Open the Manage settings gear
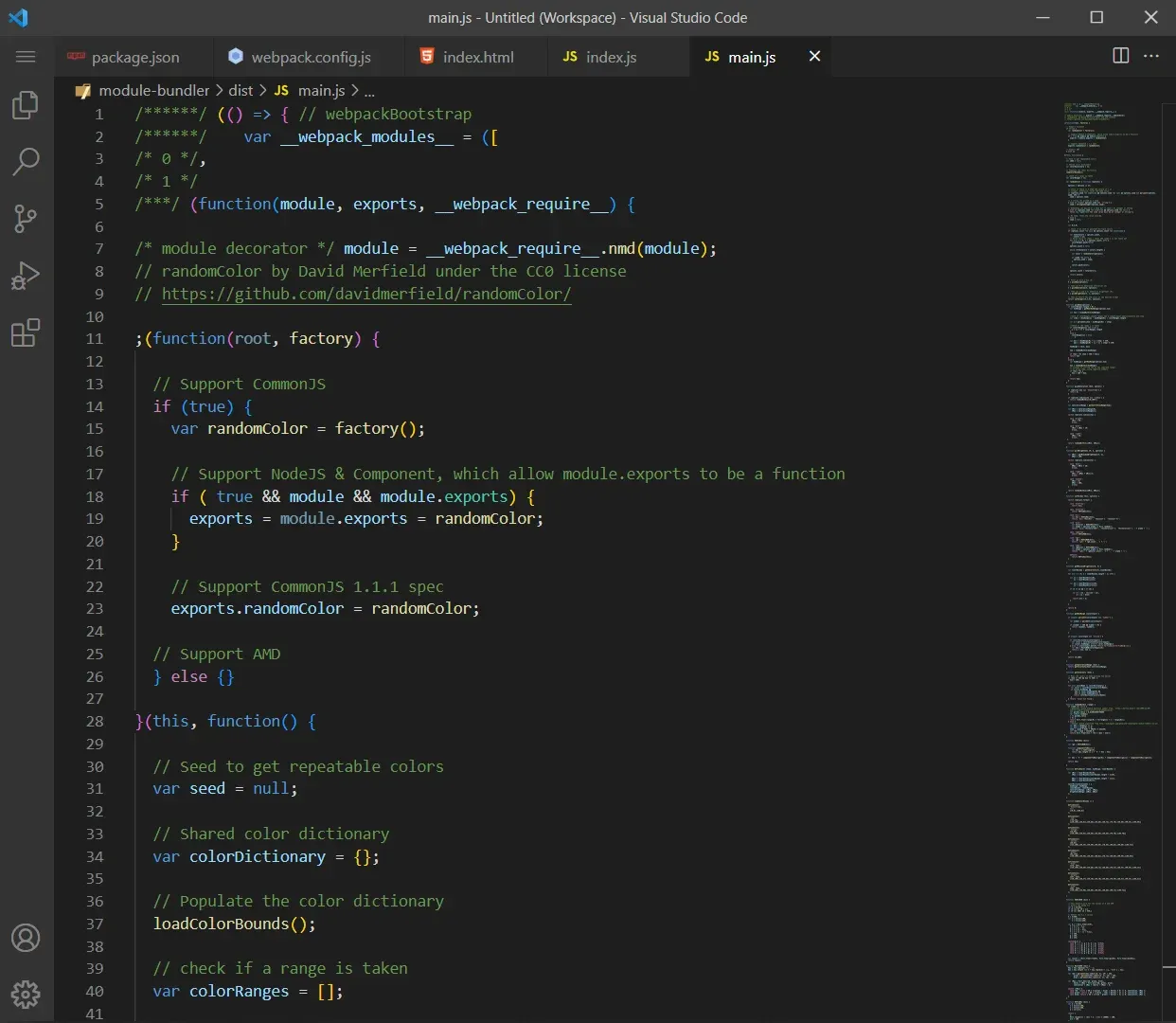 [x=26, y=995]
